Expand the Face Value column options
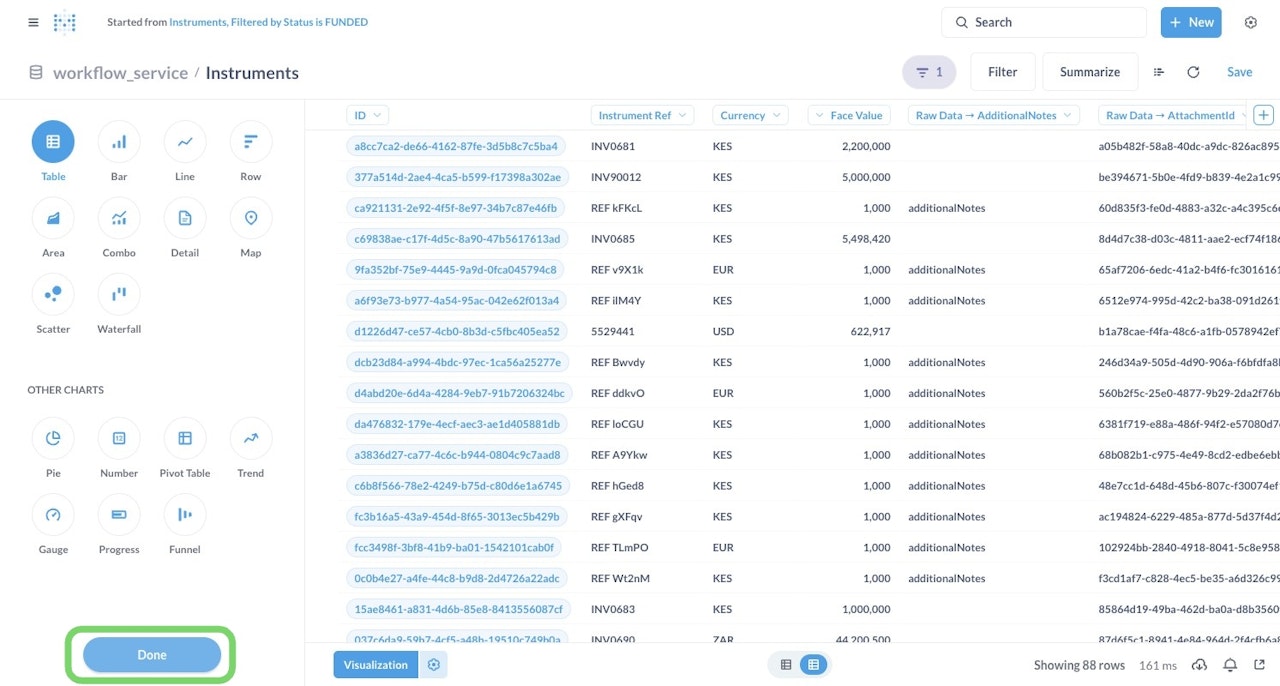1280x686 pixels. 849,115
